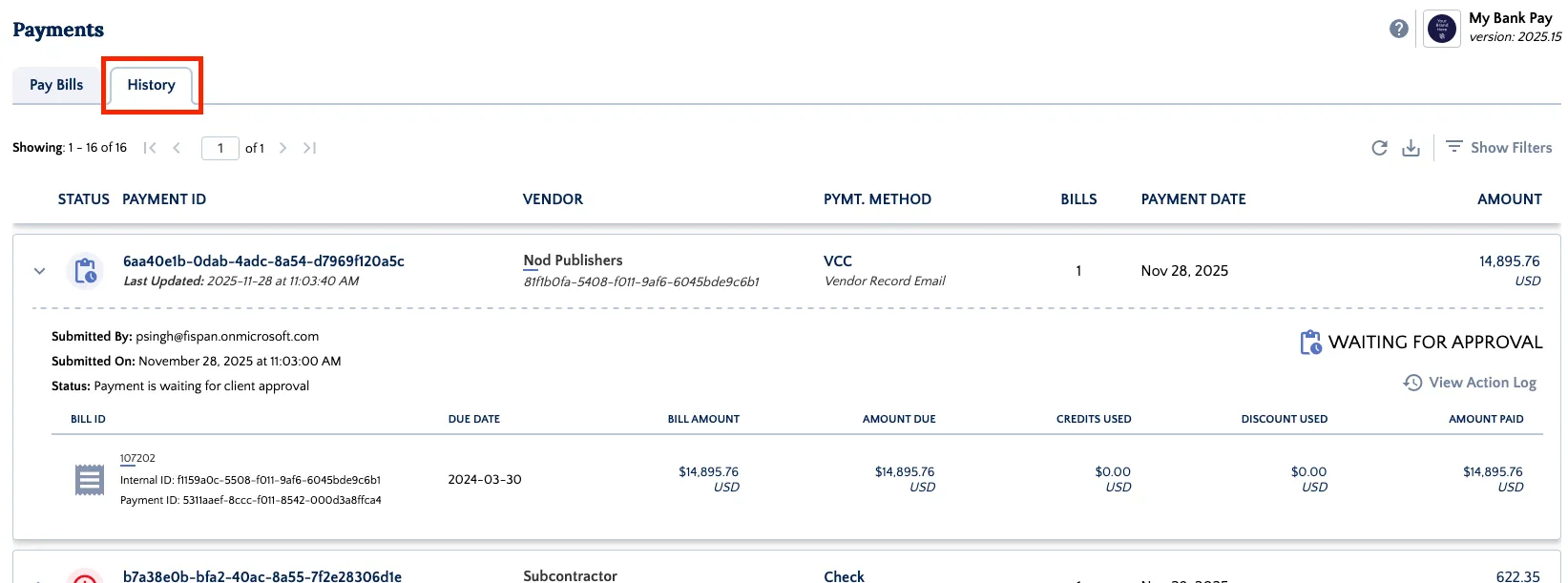Switch to the Pay Bills tab
The height and width of the screenshot is (583, 1568).
tap(56, 85)
